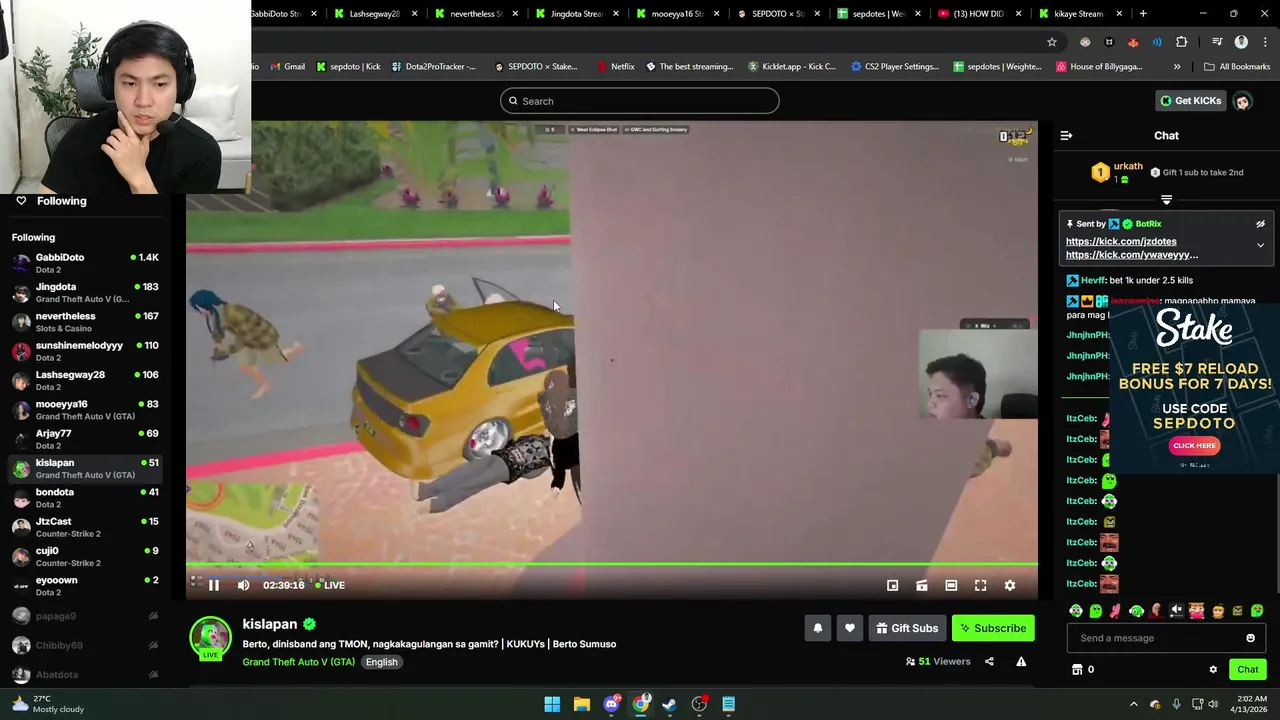Open video player settings gear
The image size is (1280, 720).
pos(1009,585)
